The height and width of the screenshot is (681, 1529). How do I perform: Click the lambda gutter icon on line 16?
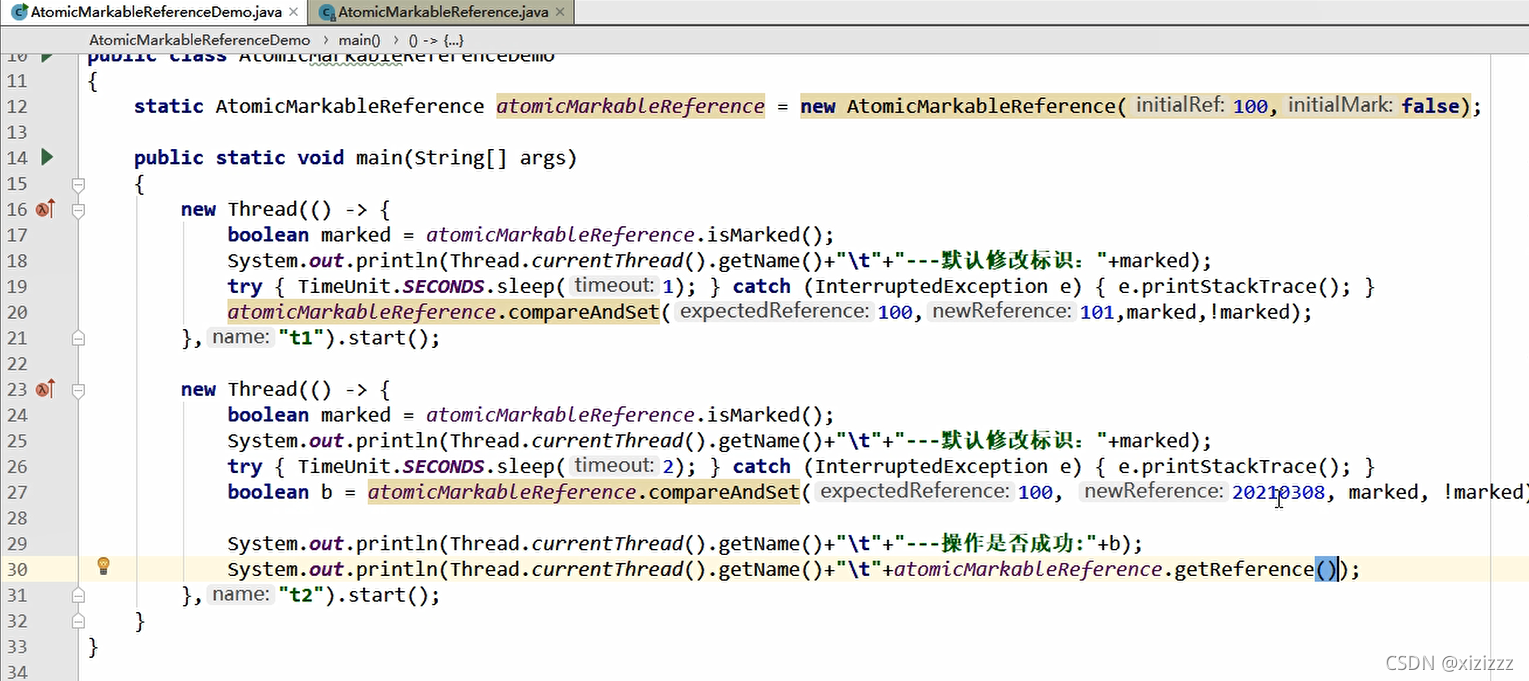[x=45, y=209]
